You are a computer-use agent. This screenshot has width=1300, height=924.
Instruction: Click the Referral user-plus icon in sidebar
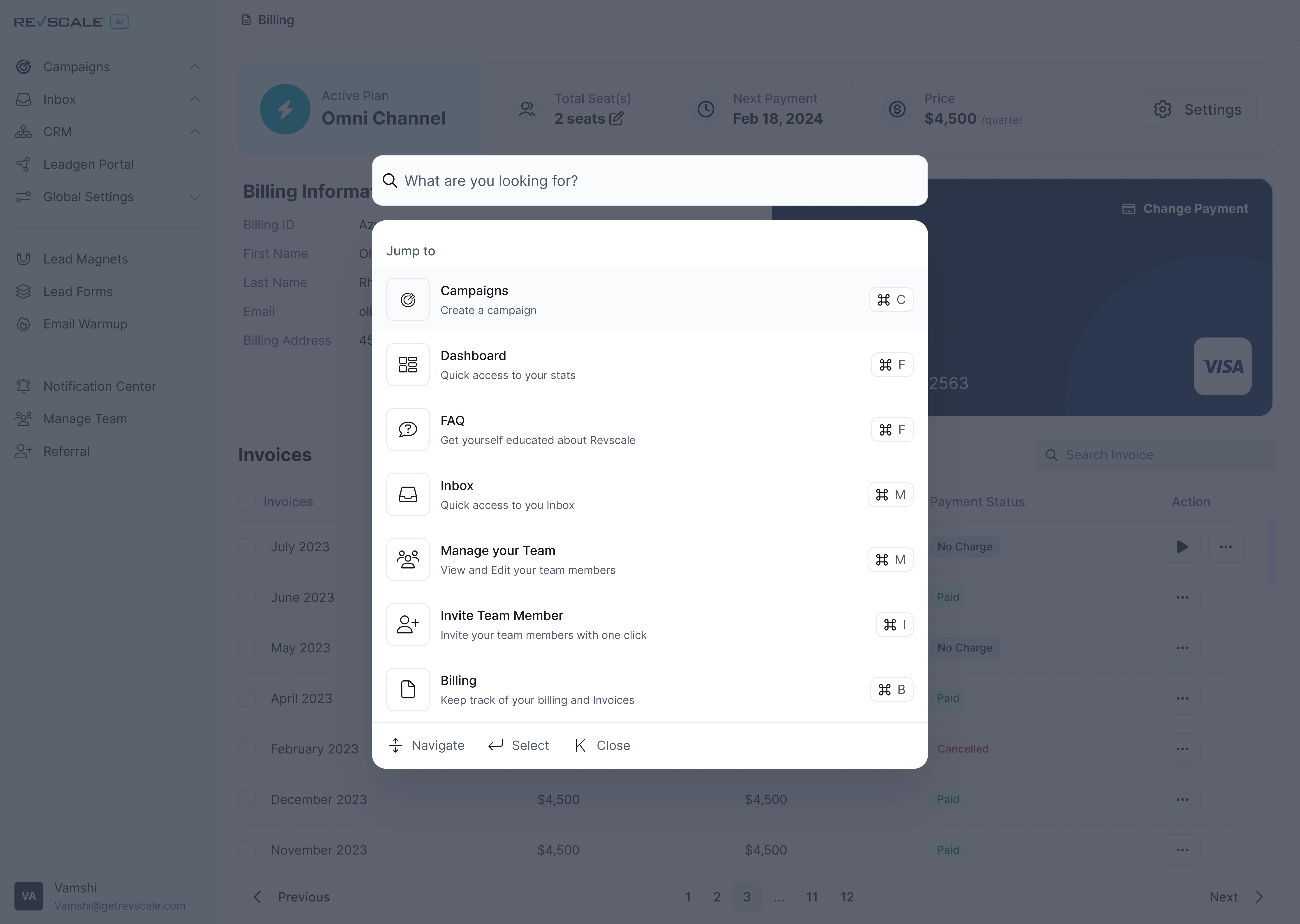tap(23, 451)
